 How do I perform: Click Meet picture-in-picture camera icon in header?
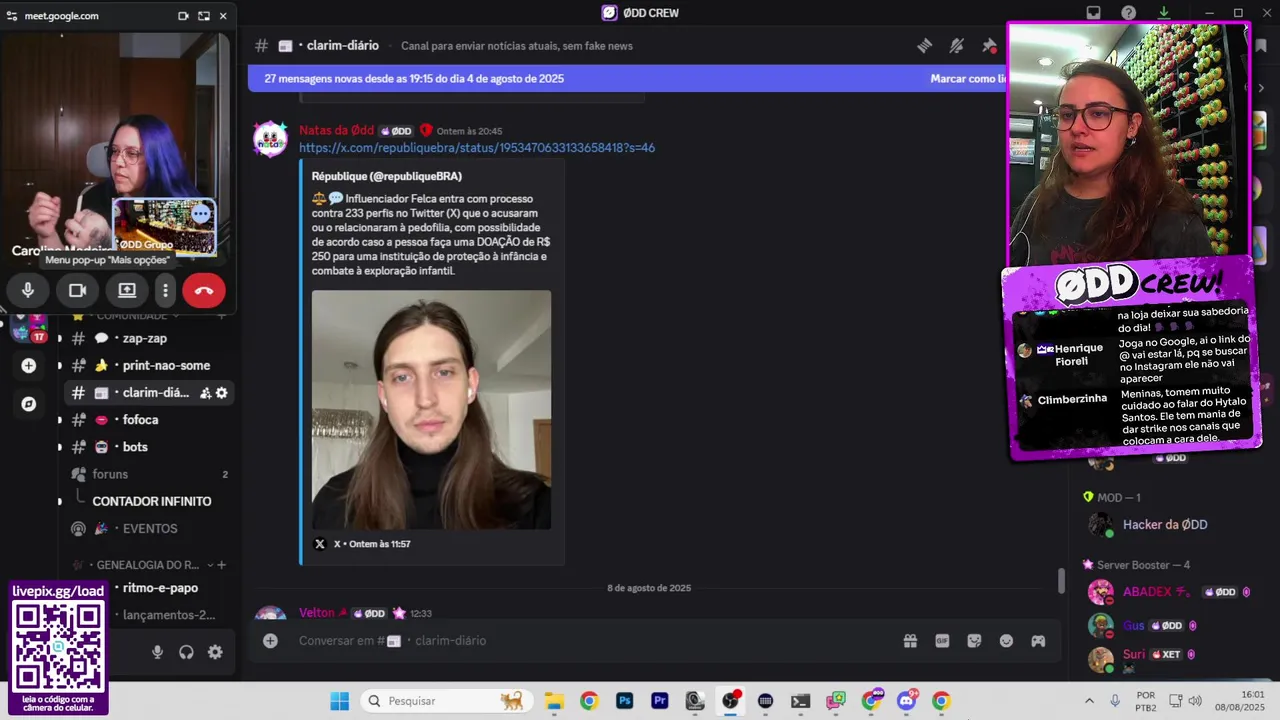point(183,16)
